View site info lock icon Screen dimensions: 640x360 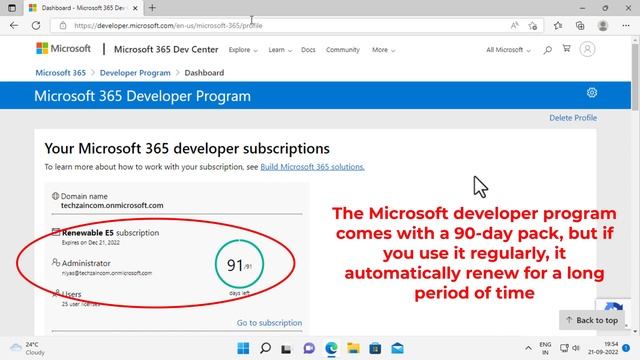[63, 25]
